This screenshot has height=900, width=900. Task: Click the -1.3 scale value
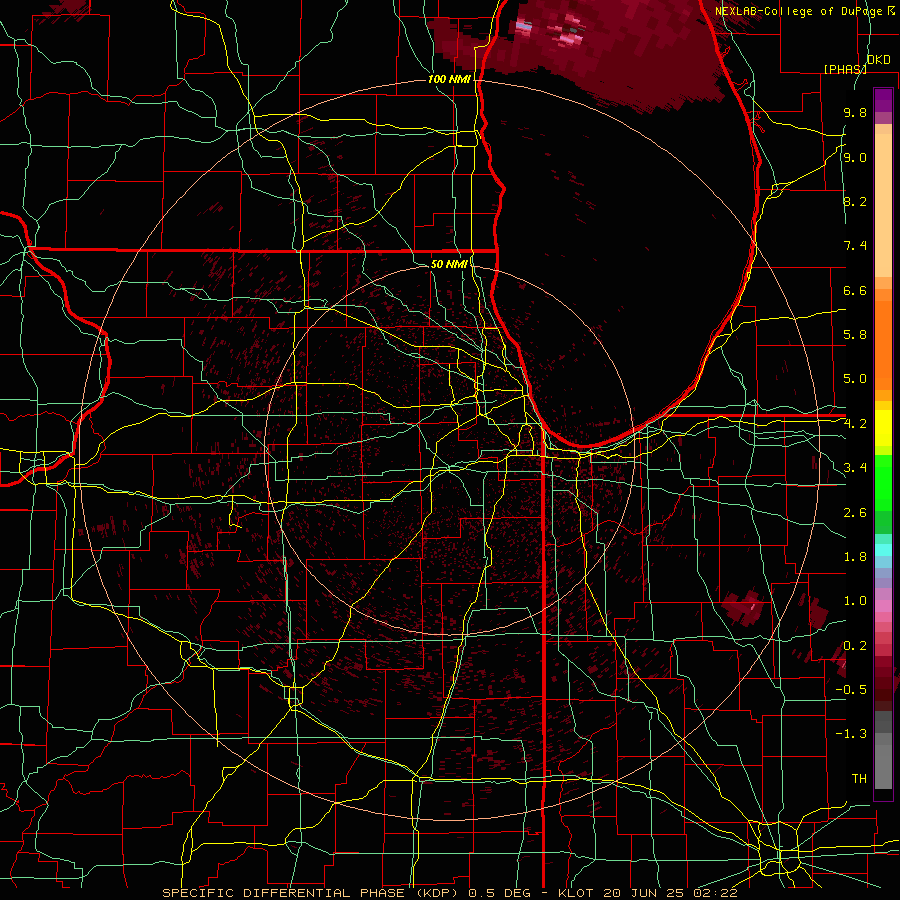[x=851, y=734]
